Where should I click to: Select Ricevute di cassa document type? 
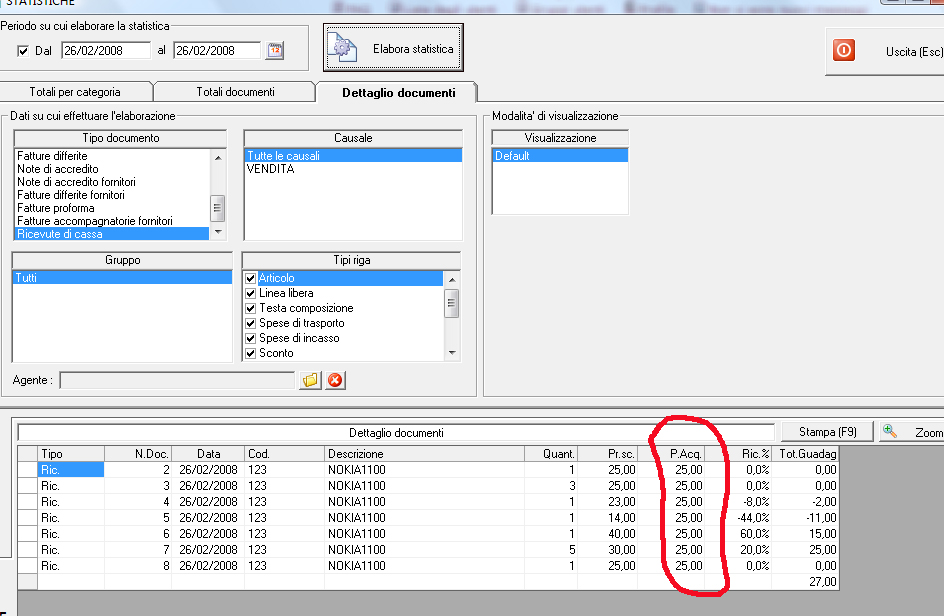click(x=111, y=234)
